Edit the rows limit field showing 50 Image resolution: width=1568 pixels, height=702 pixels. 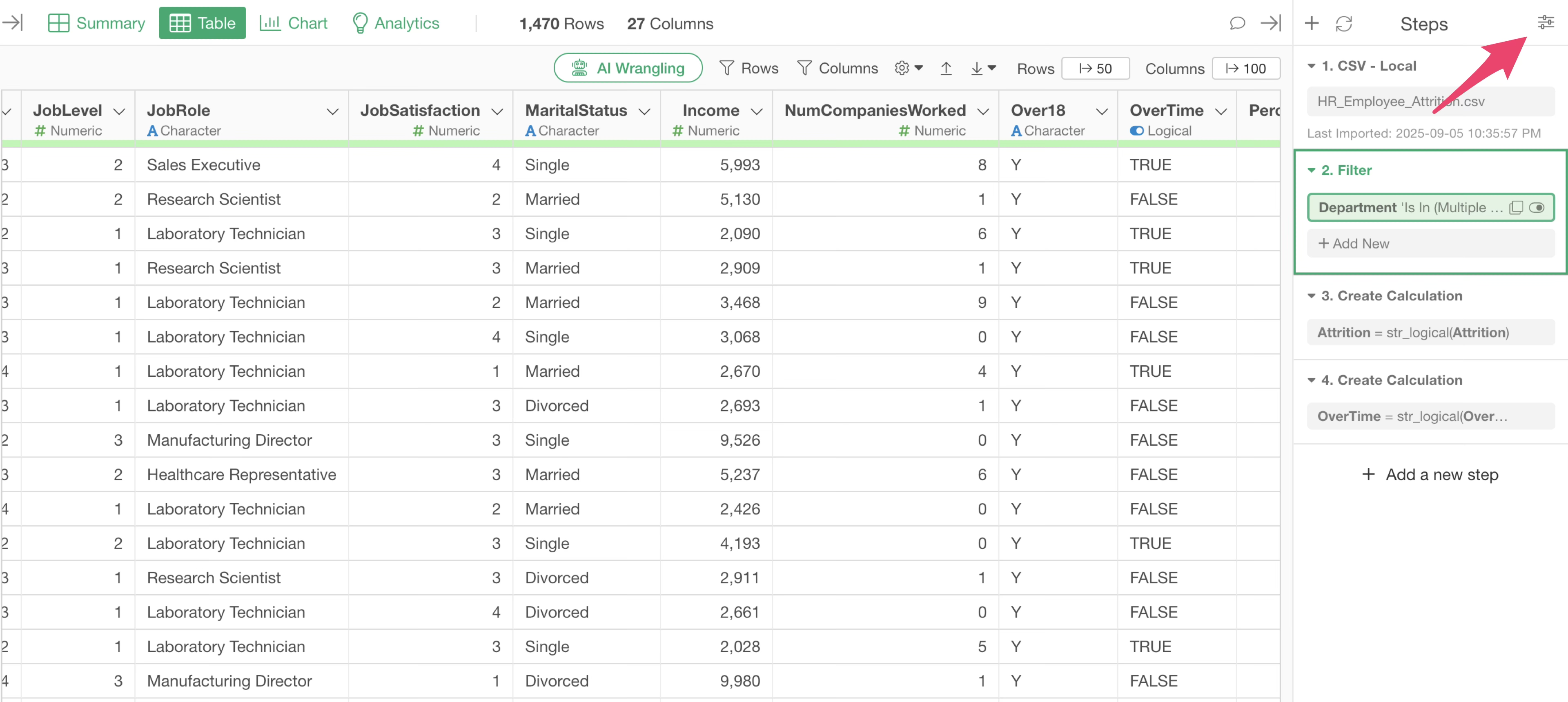tap(1096, 68)
